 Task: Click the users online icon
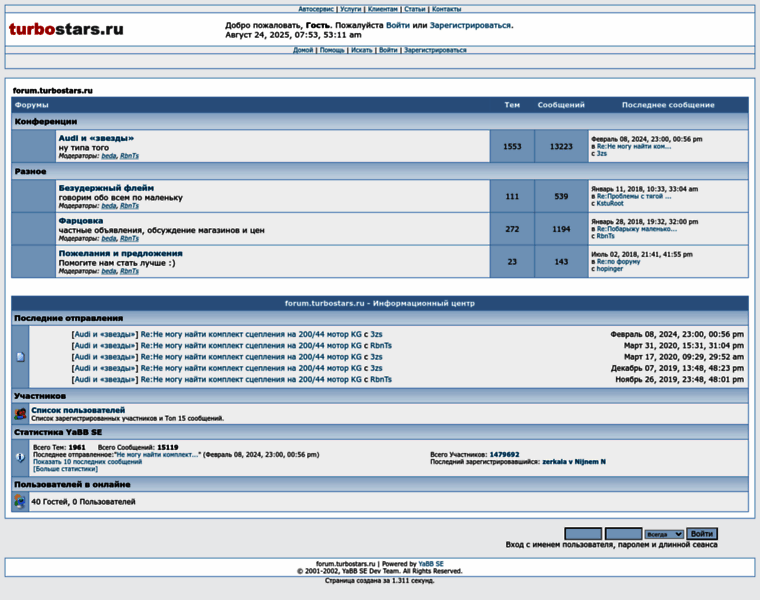[20, 502]
